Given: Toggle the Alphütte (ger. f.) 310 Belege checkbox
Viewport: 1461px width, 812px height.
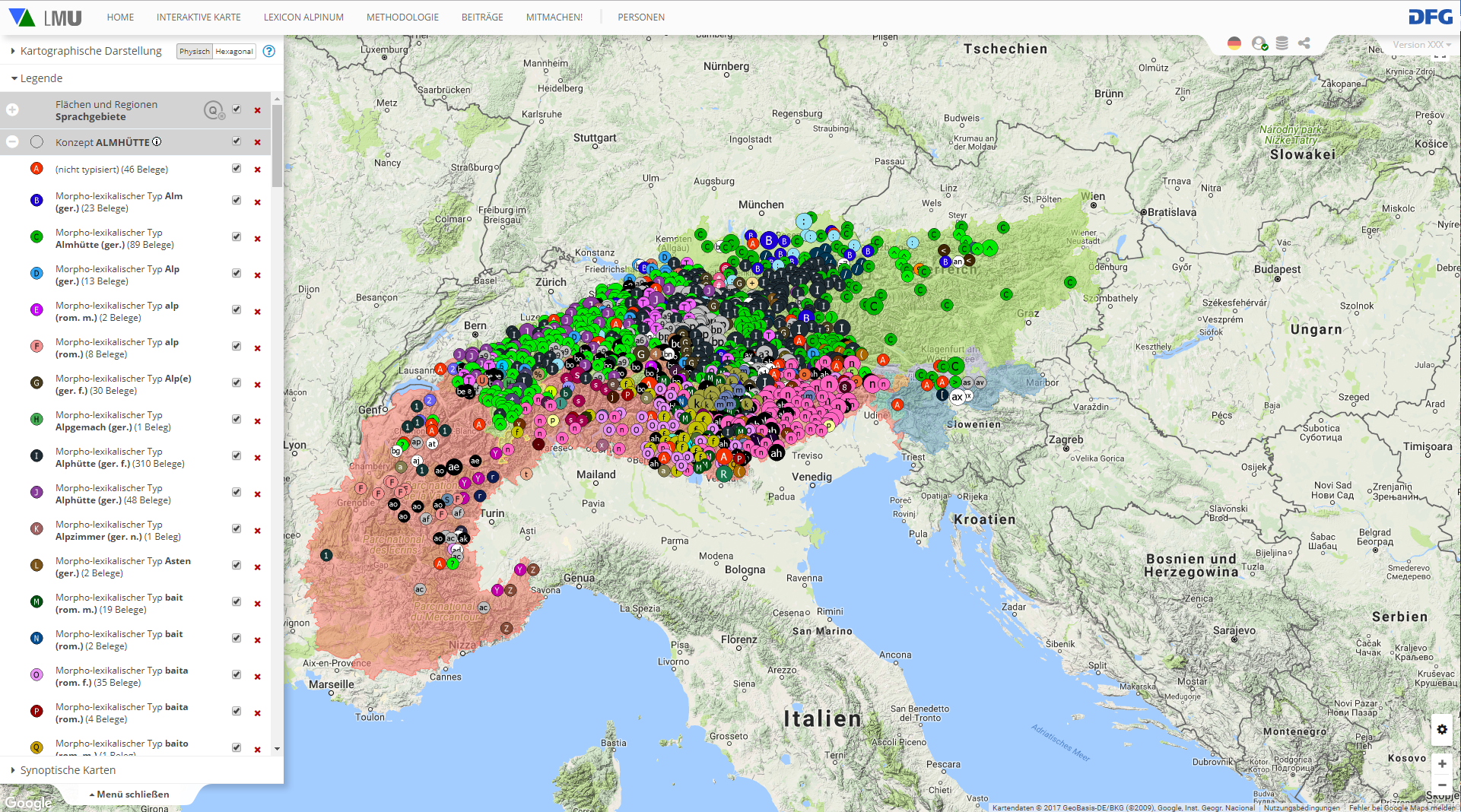Looking at the screenshot, I should (x=237, y=456).
